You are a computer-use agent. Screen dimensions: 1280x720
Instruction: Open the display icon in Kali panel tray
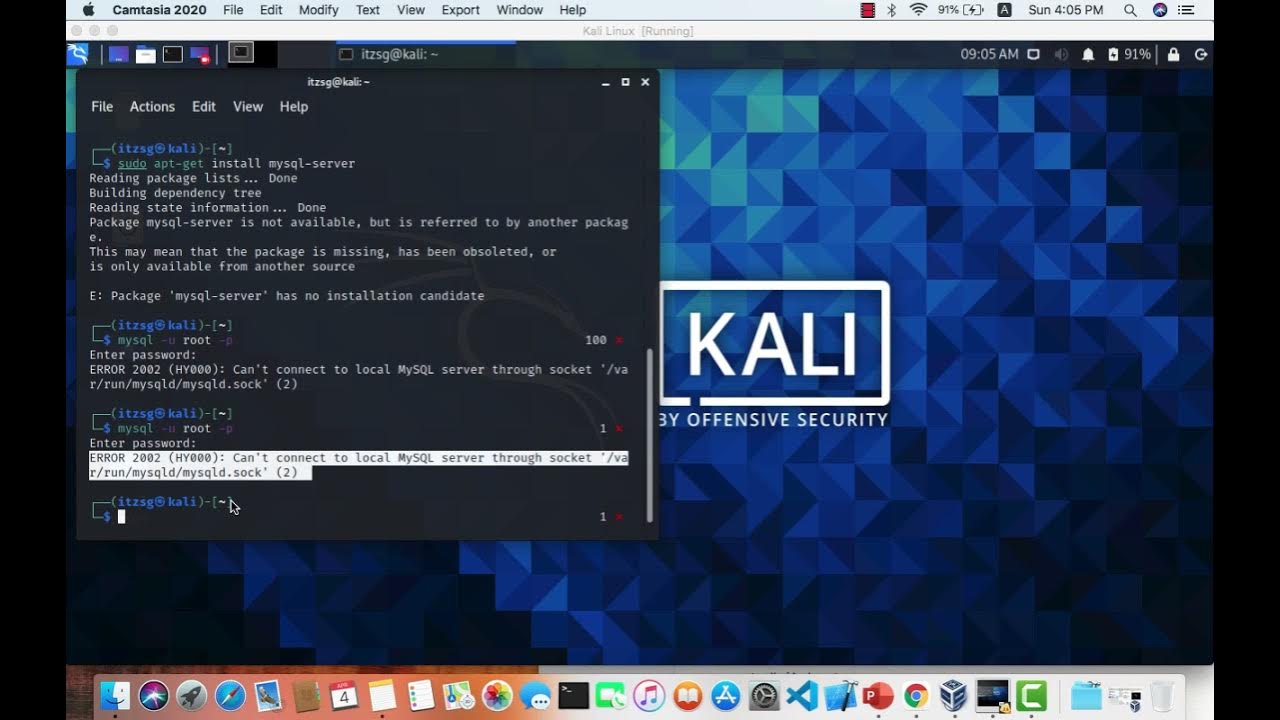(1034, 54)
